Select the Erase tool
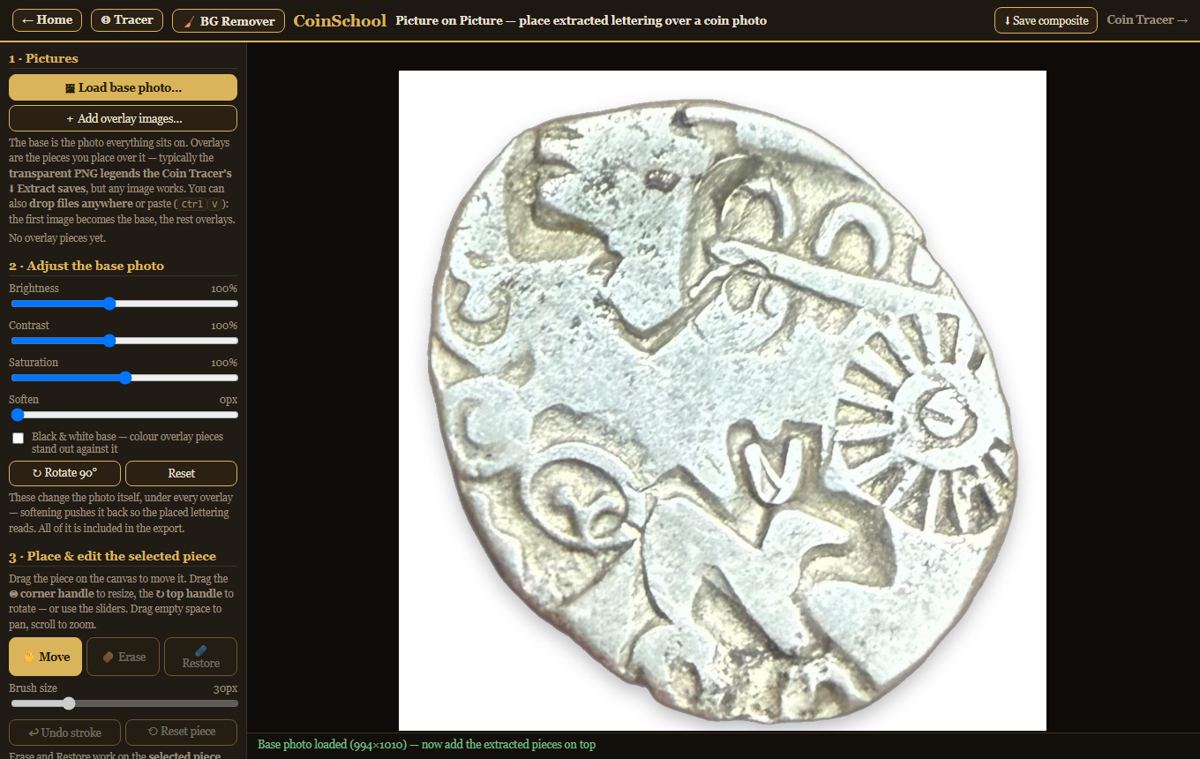This screenshot has height=759, width=1200. (122, 656)
